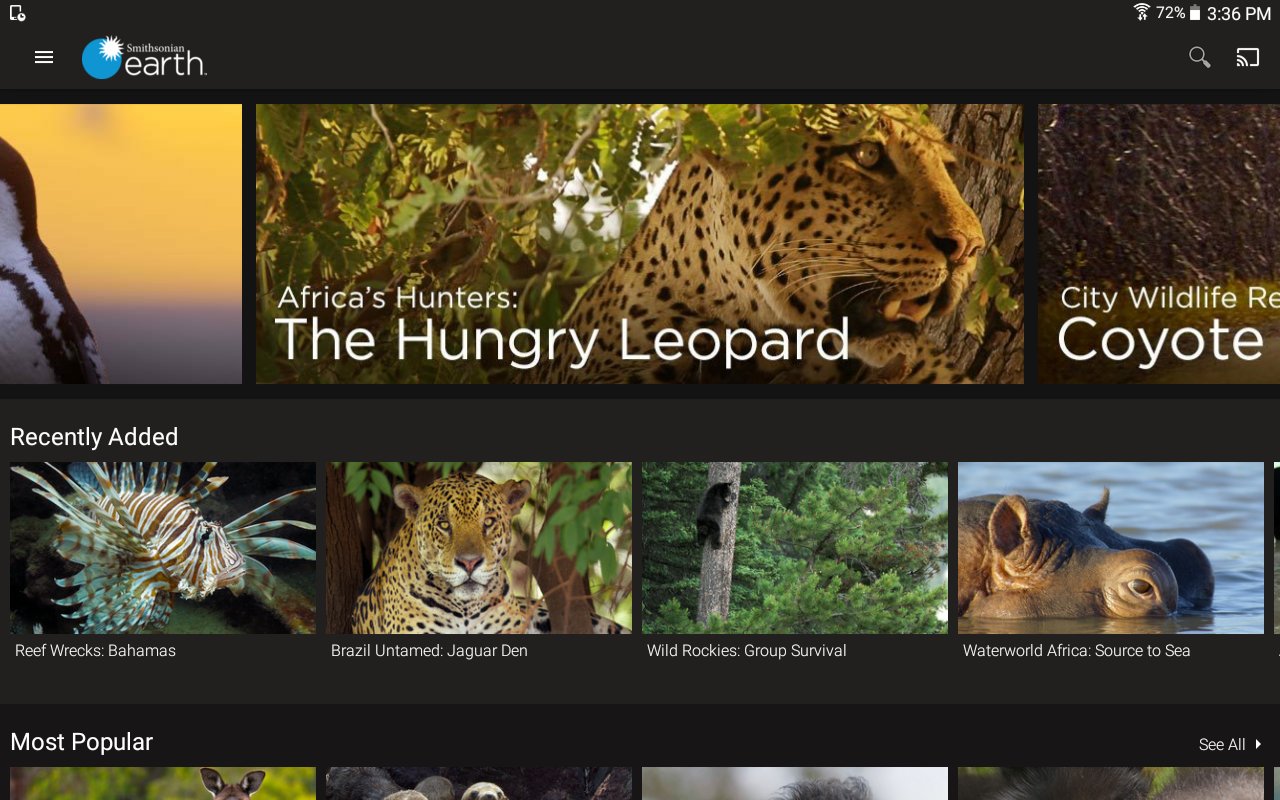
Task: Click the See All arrow icon
Action: 1258,744
